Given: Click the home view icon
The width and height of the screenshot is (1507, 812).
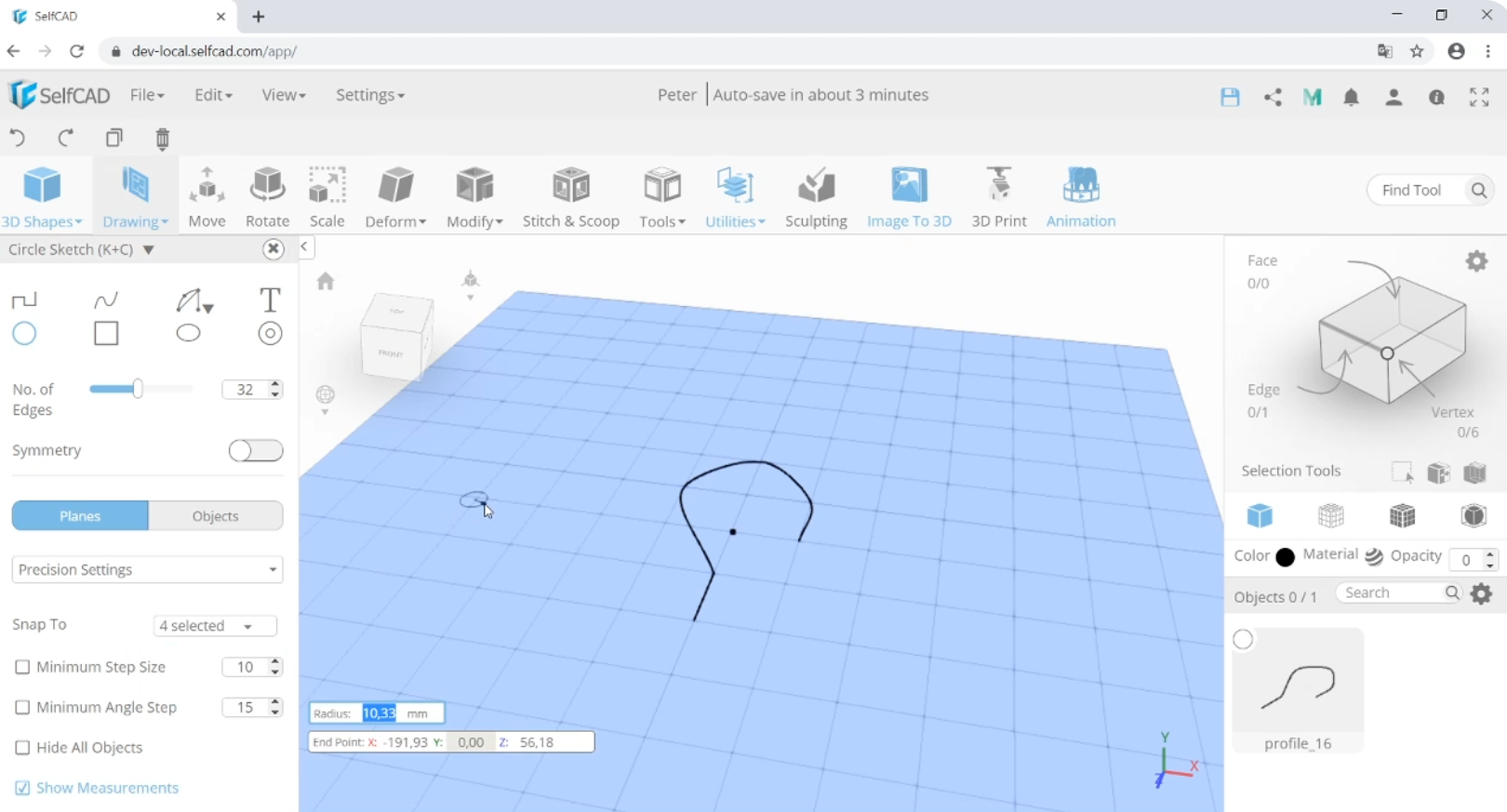Looking at the screenshot, I should click(x=325, y=281).
